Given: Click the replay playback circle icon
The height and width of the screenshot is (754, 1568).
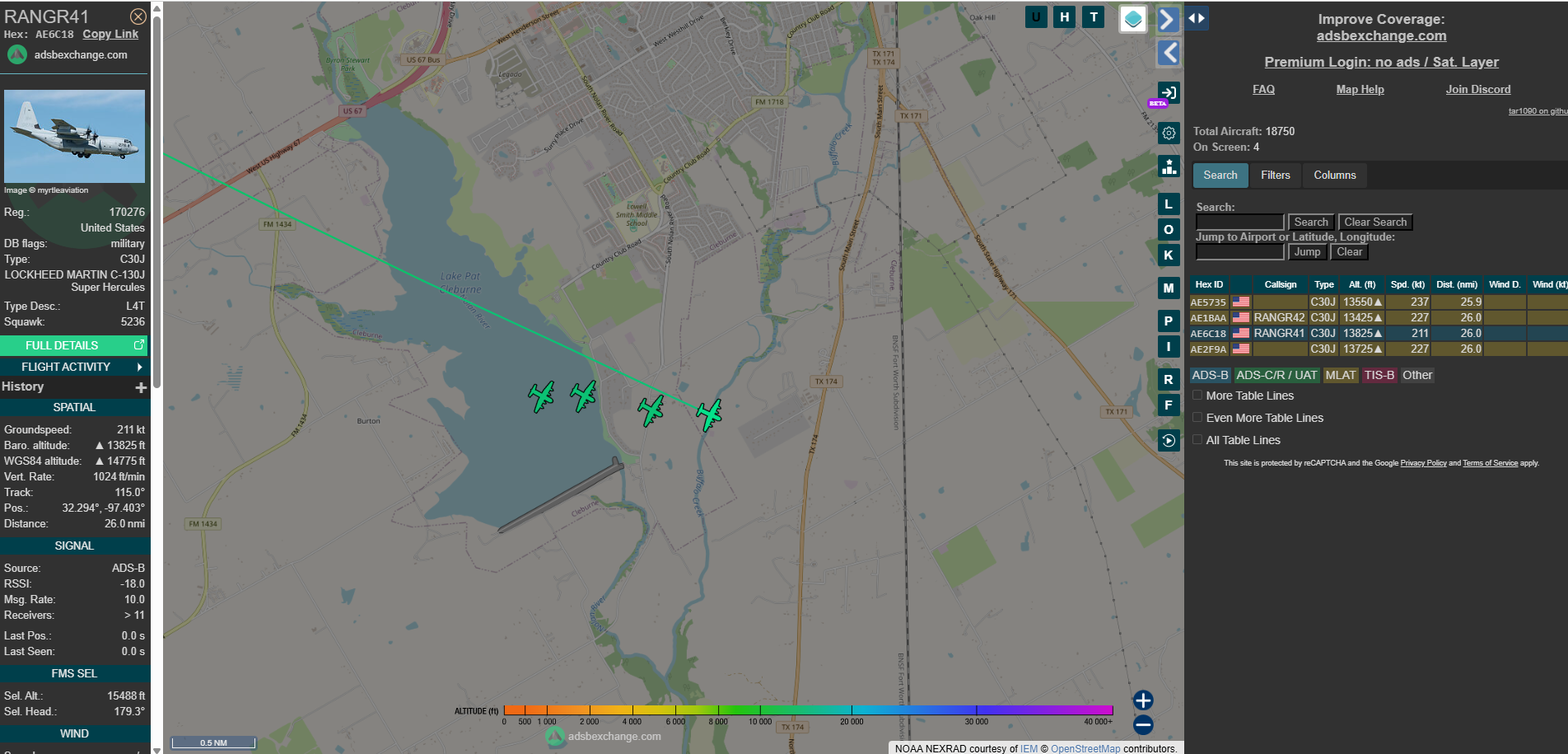Looking at the screenshot, I should click(1169, 440).
